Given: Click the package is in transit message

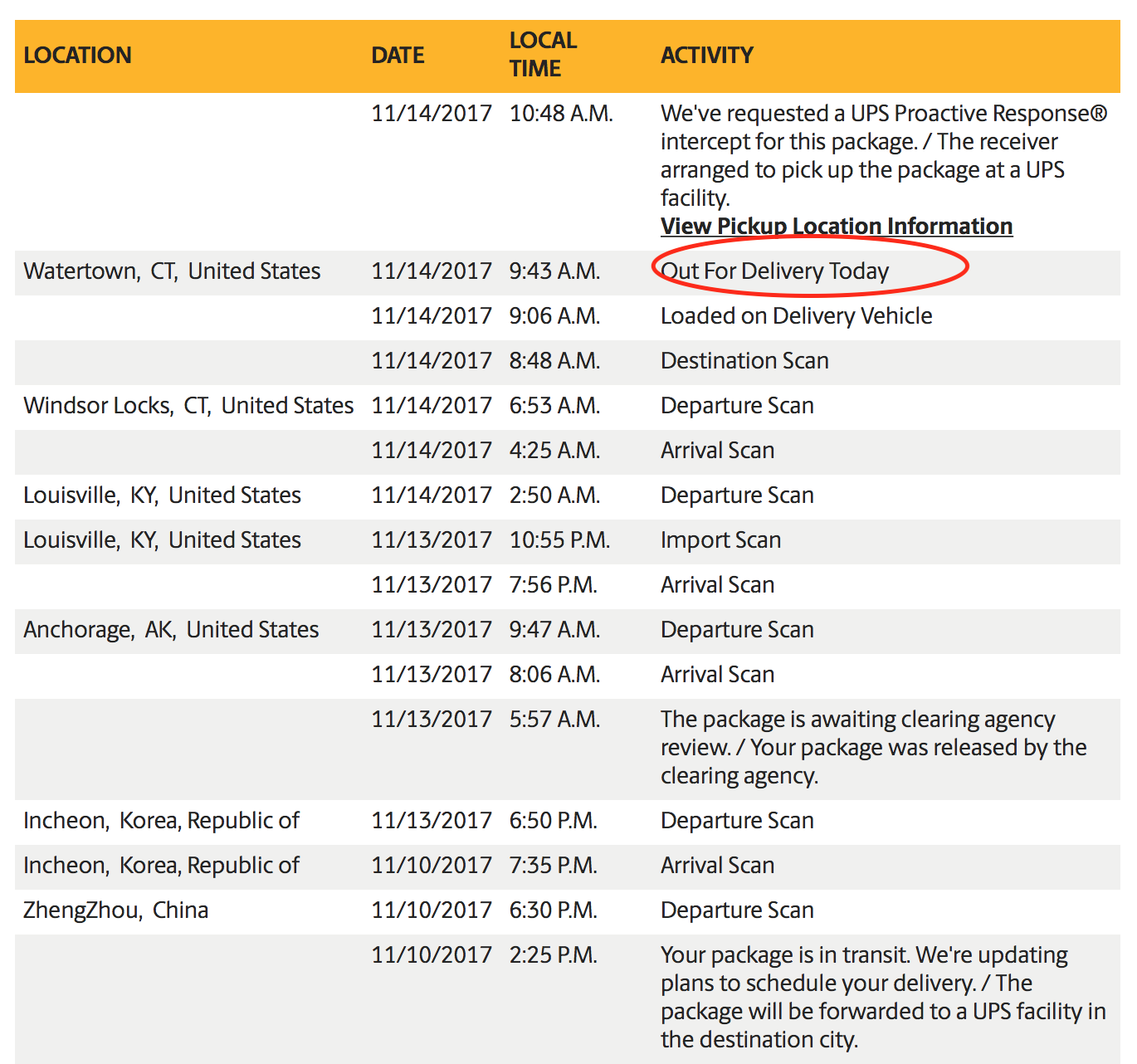Looking at the screenshot, I should coord(882,996).
